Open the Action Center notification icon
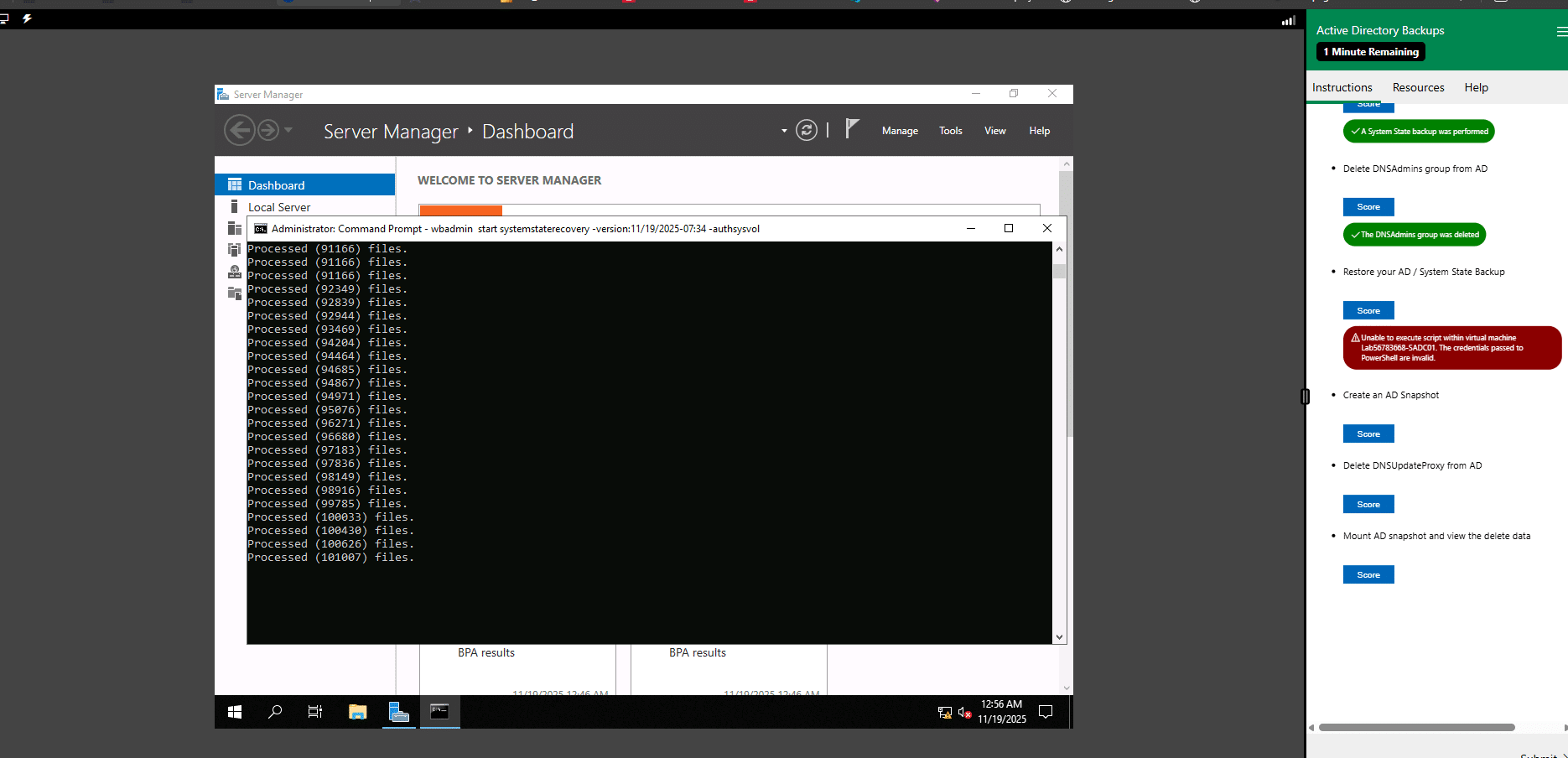 pyautogui.click(x=1046, y=712)
